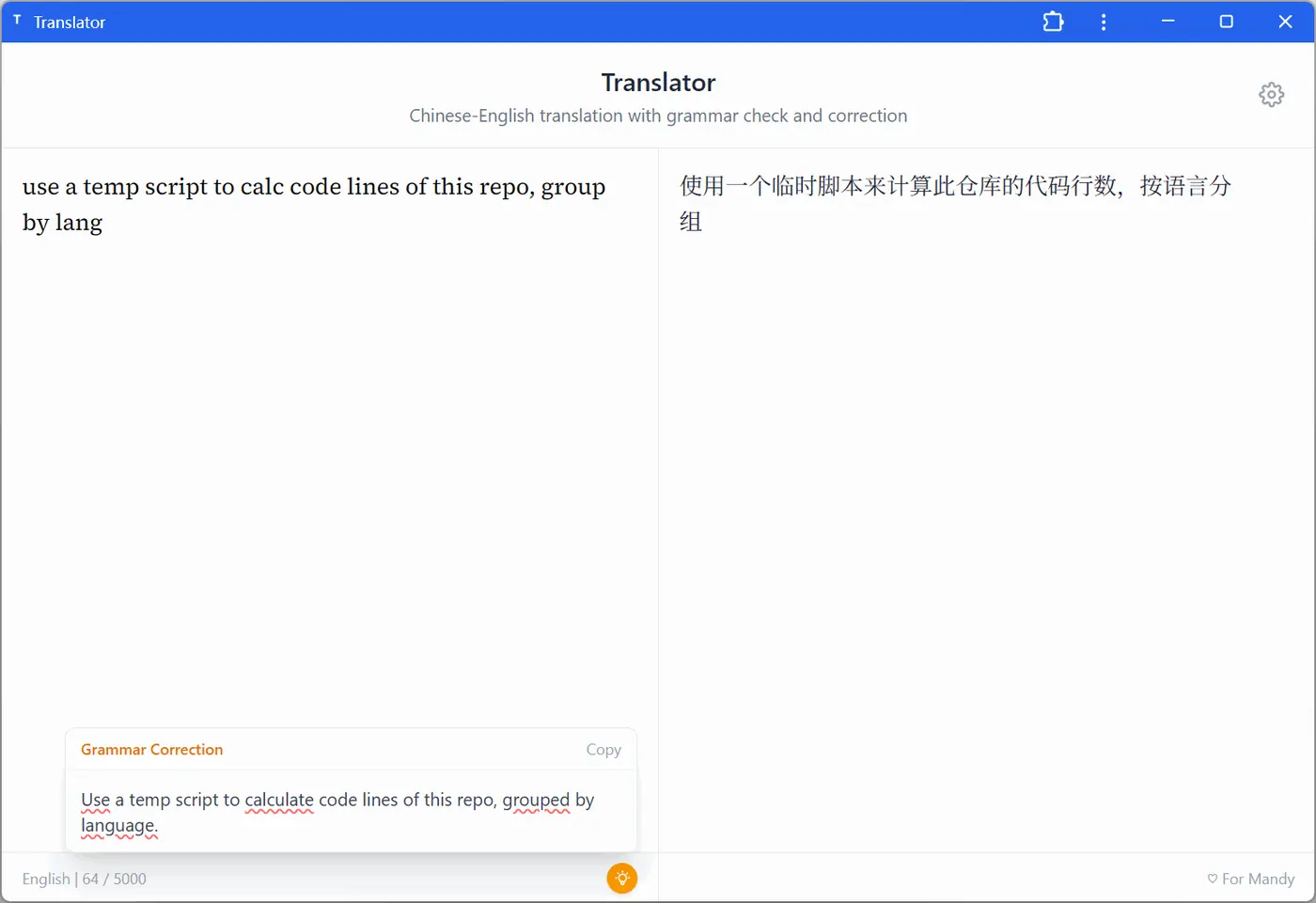Click the corrected sentence in Grammar Correction
1316x903 pixels.
337,813
